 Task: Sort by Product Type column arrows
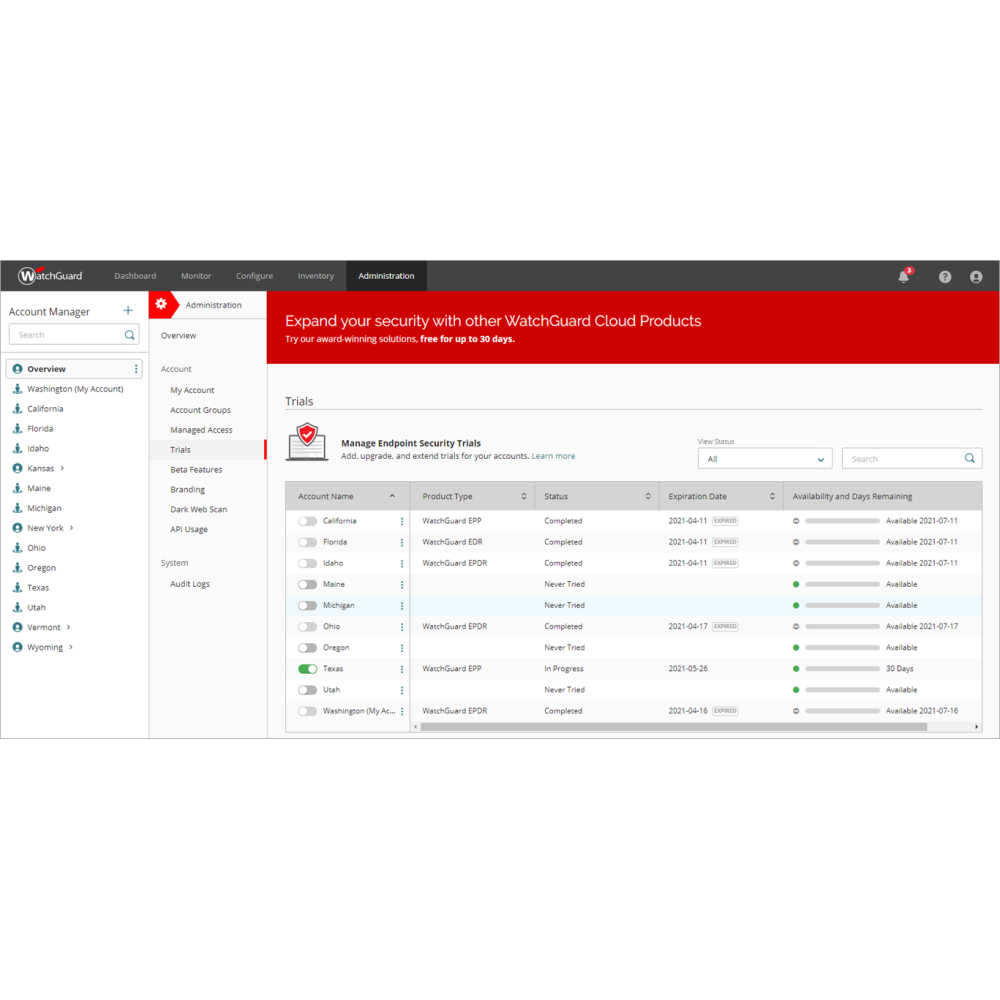524,496
